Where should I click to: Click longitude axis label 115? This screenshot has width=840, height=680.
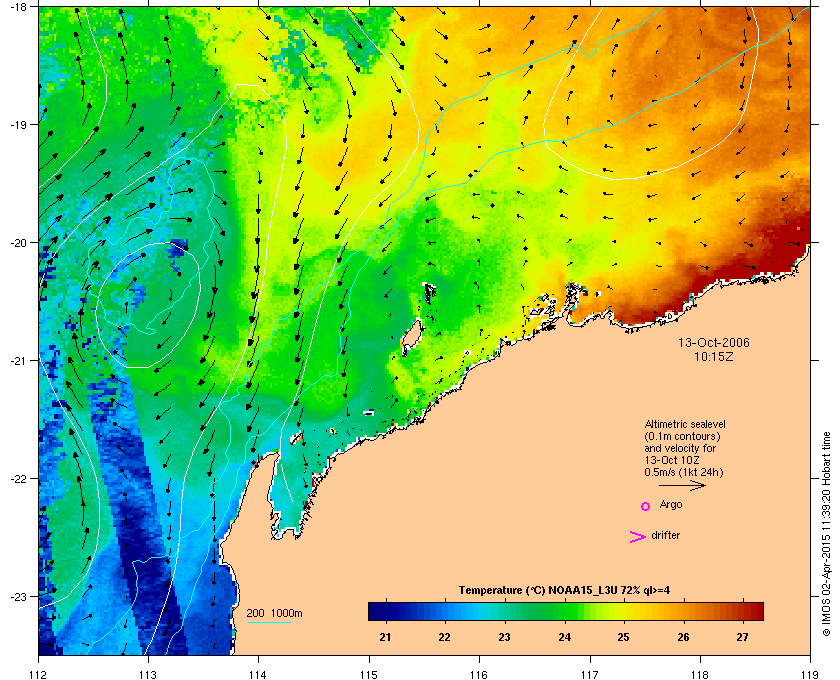coord(369,675)
